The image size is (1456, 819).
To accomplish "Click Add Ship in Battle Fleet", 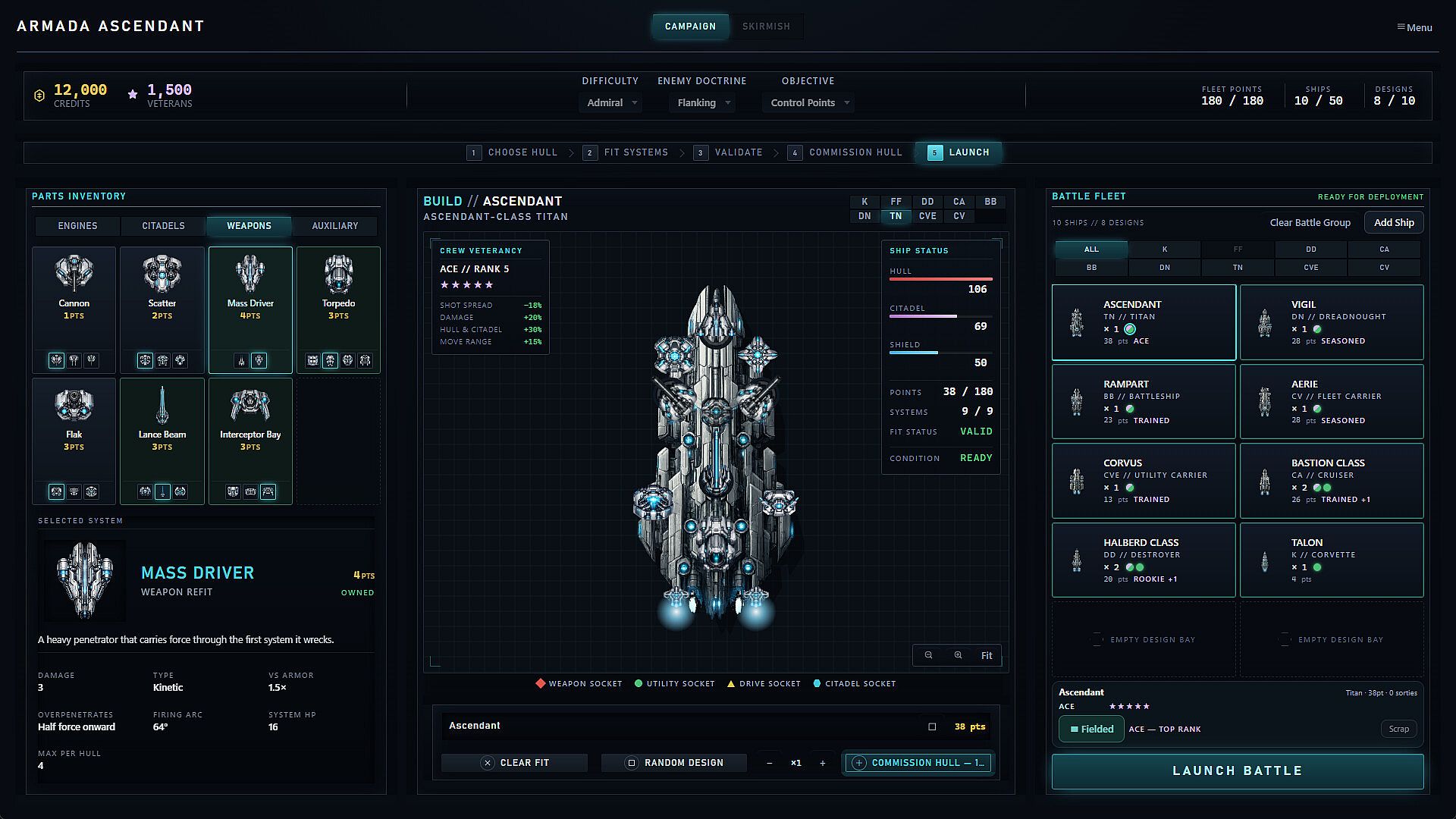I will (1394, 222).
